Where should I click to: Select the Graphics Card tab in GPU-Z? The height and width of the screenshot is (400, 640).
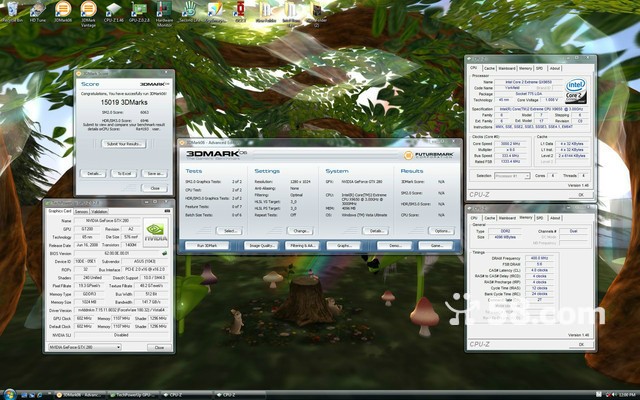pyautogui.click(x=60, y=211)
